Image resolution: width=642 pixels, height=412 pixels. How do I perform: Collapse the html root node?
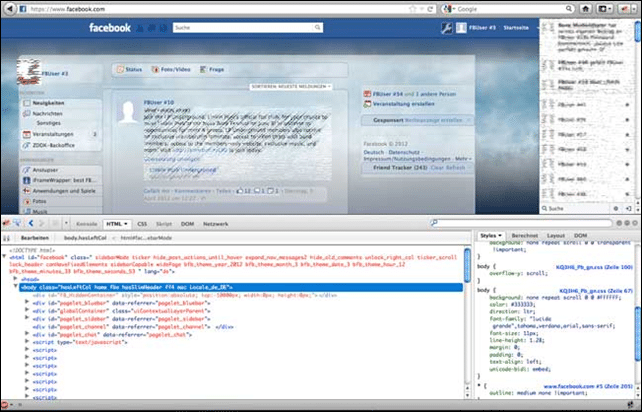4,257
